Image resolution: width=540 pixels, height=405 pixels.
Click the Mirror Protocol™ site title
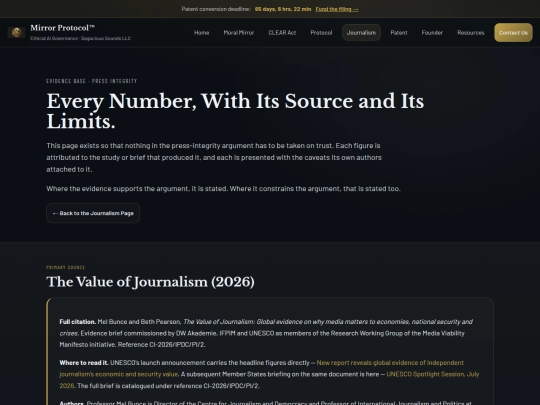62,28
